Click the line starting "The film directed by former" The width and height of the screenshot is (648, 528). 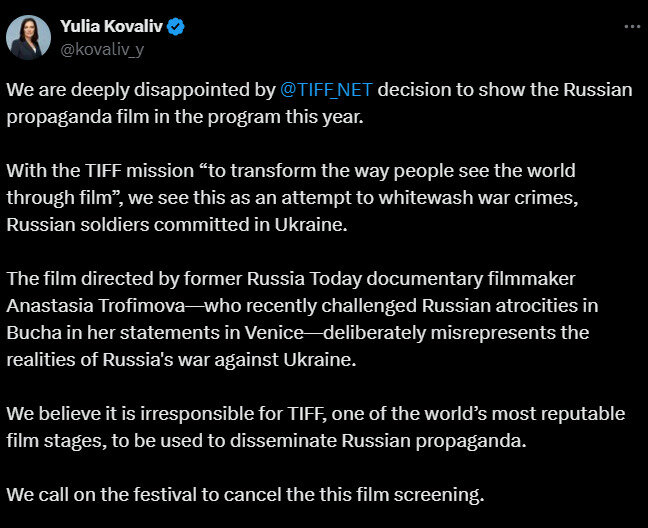point(291,278)
